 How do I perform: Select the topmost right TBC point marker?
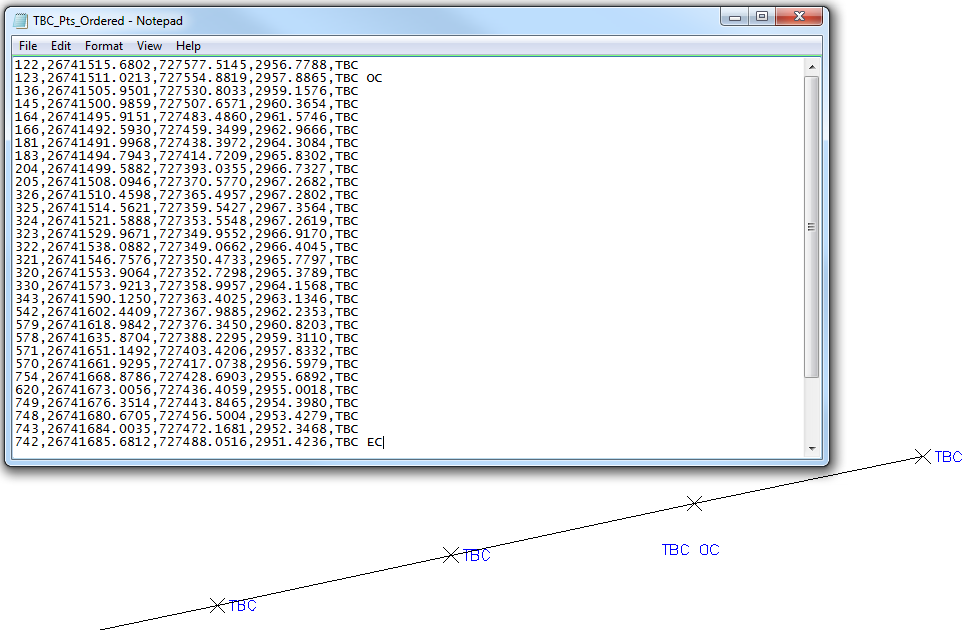click(x=921, y=457)
